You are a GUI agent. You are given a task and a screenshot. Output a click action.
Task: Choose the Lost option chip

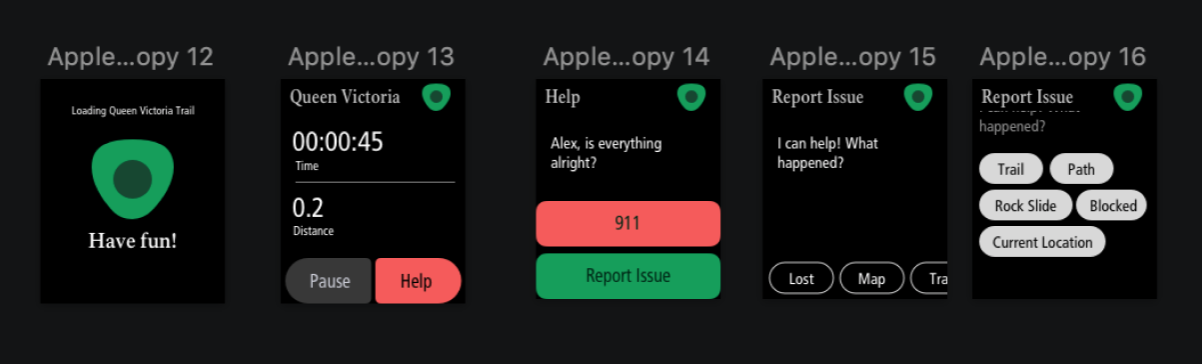pyautogui.click(x=801, y=279)
